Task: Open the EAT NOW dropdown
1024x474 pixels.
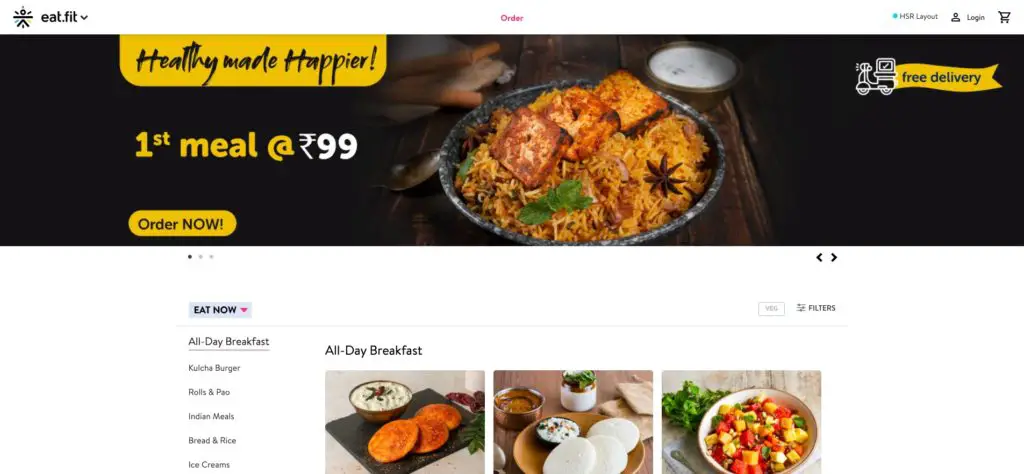Action: pos(220,310)
